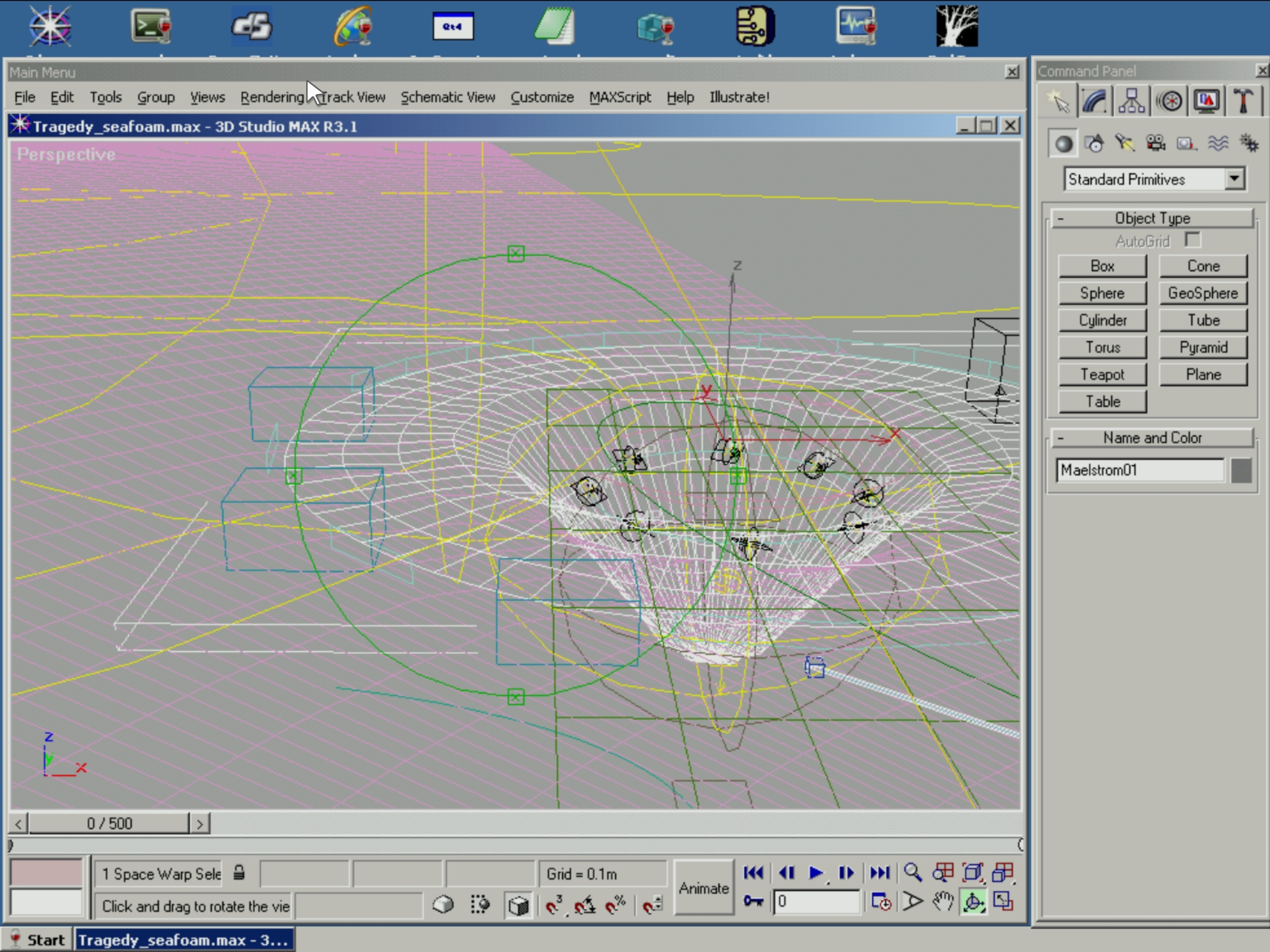Click the Pan hand view tool

(942, 902)
